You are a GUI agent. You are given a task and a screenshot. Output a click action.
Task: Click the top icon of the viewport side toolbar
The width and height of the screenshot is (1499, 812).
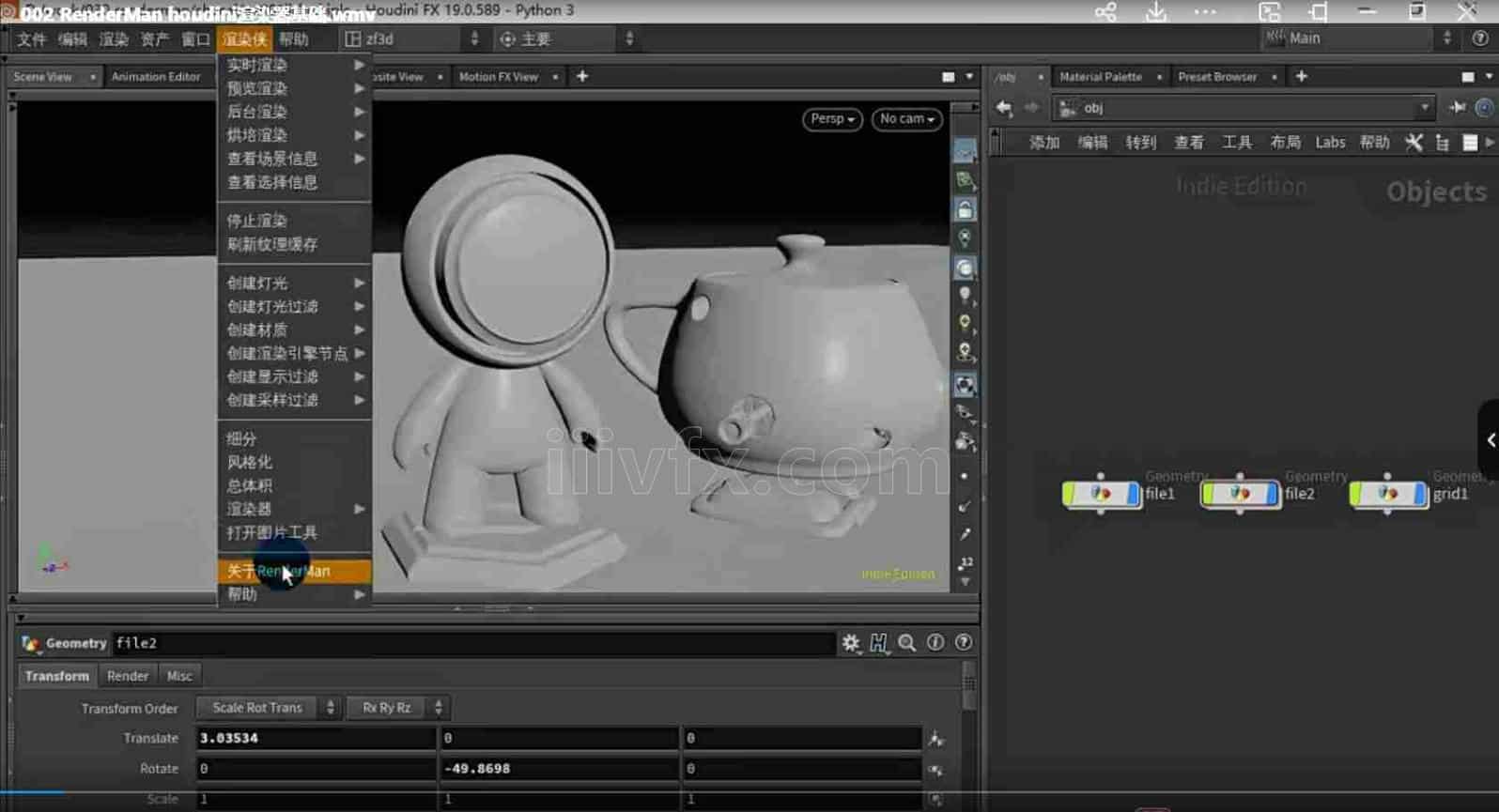(x=965, y=150)
